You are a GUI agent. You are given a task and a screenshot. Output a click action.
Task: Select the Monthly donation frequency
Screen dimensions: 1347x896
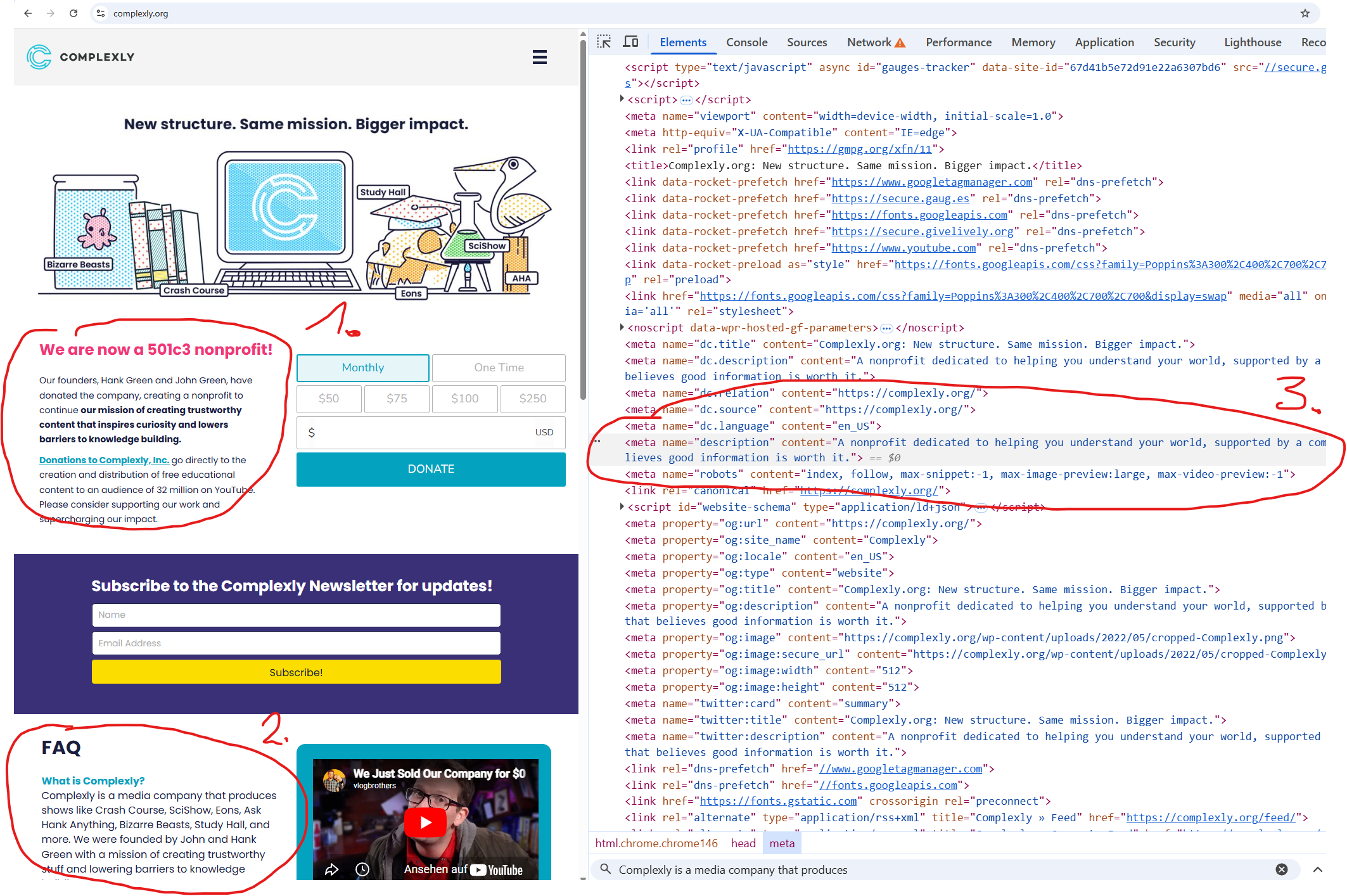[363, 368]
